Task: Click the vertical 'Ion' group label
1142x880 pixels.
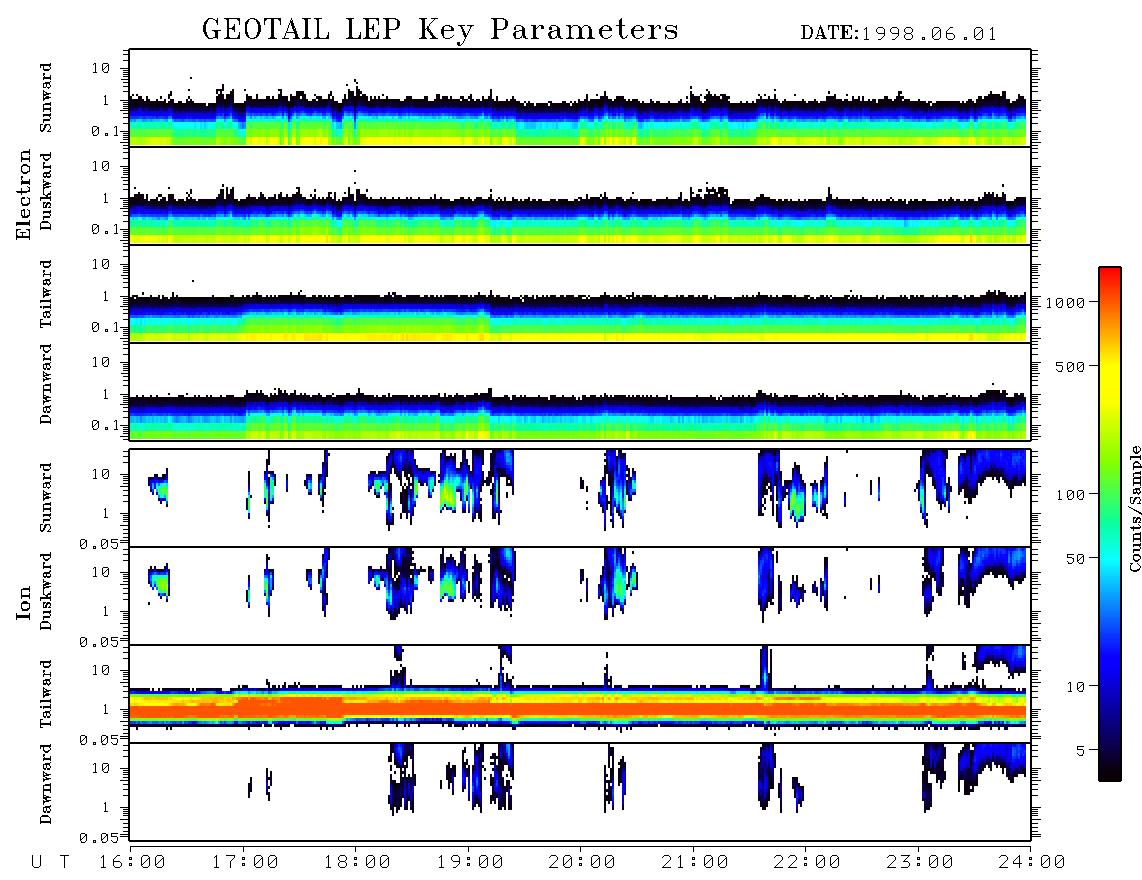Action: [23, 602]
